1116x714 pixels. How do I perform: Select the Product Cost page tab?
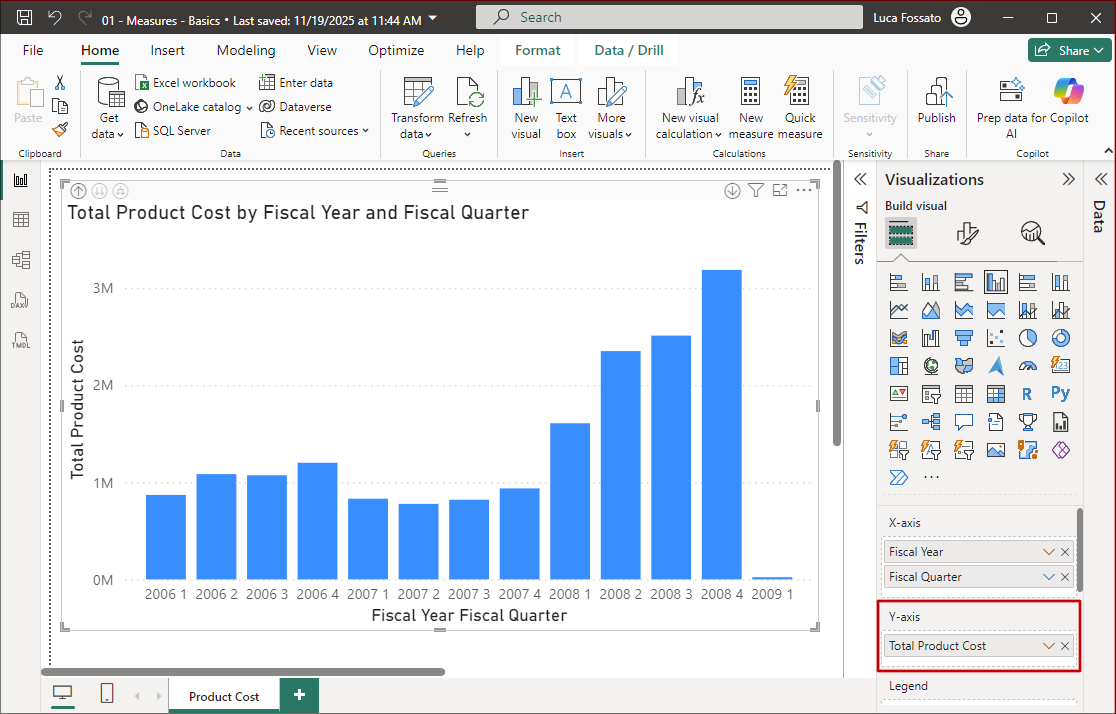coord(223,696)
